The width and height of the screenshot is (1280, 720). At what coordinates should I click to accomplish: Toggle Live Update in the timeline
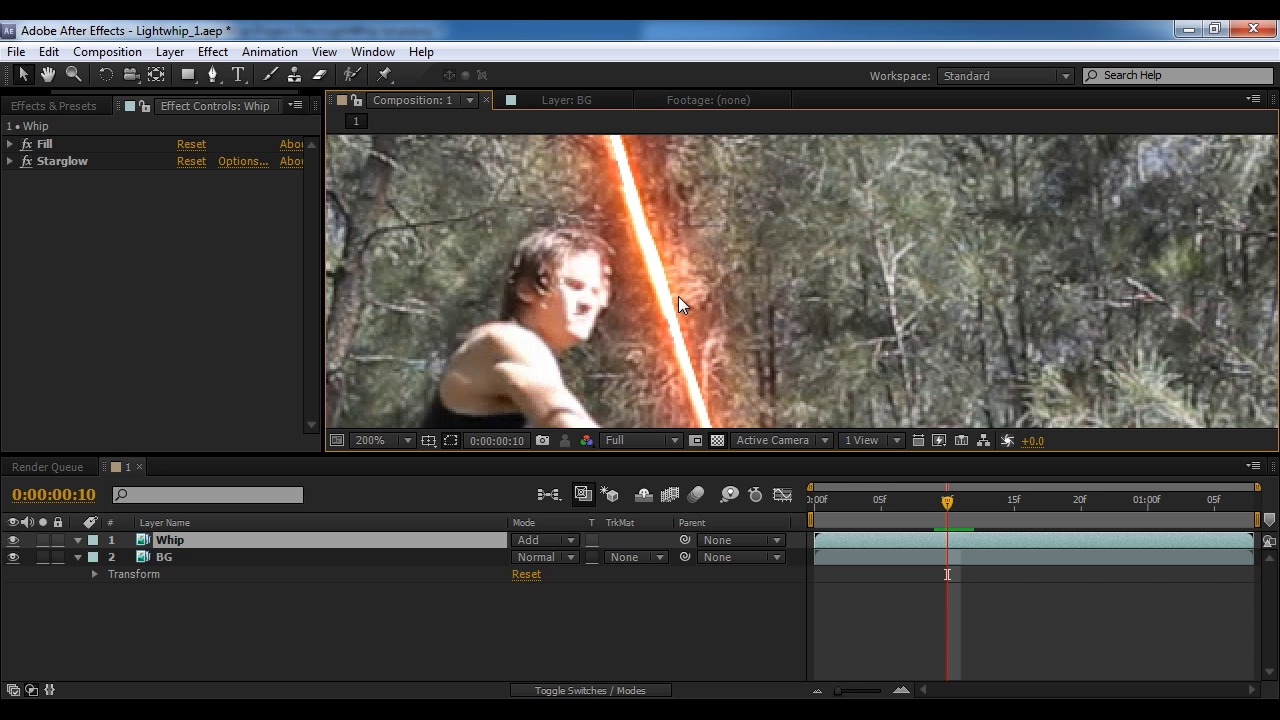click(x=583, y=494)
